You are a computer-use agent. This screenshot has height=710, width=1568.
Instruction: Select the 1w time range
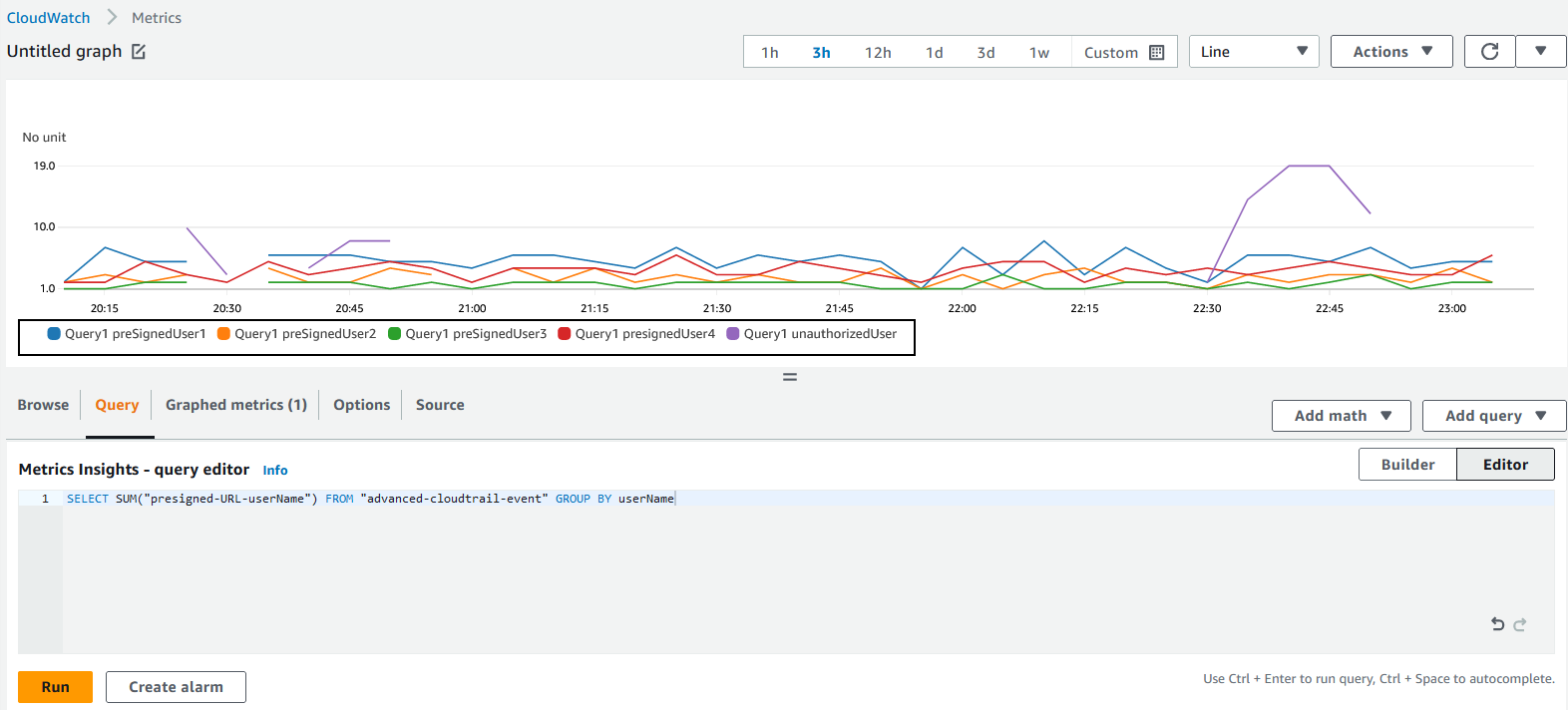tap(1039, 52)
